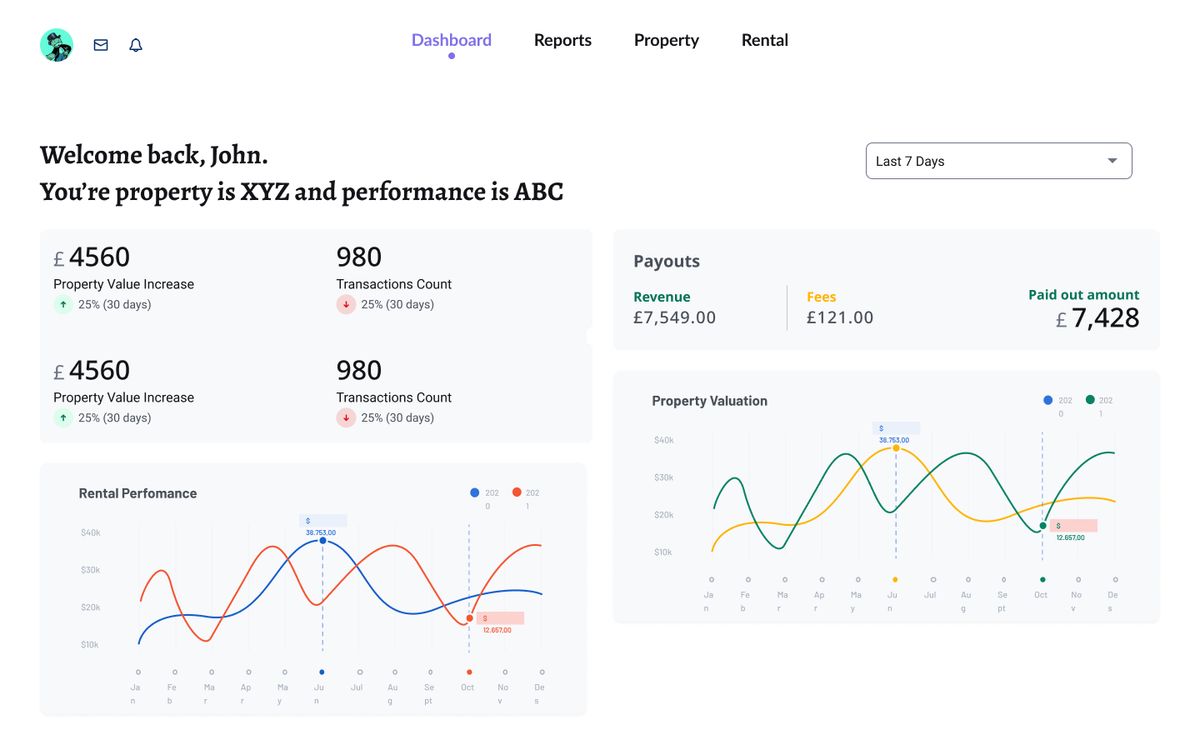Click the Property Valuation chart title

coord(710,401)
